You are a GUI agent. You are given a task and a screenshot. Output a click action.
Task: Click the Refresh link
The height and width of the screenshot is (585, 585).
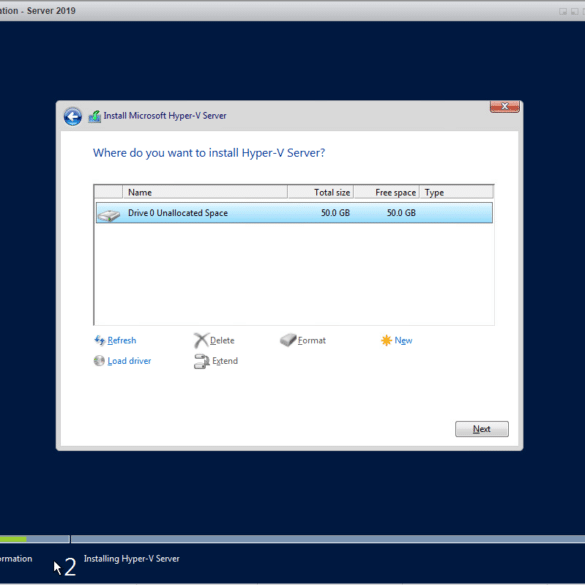click(x=122, y=340)
